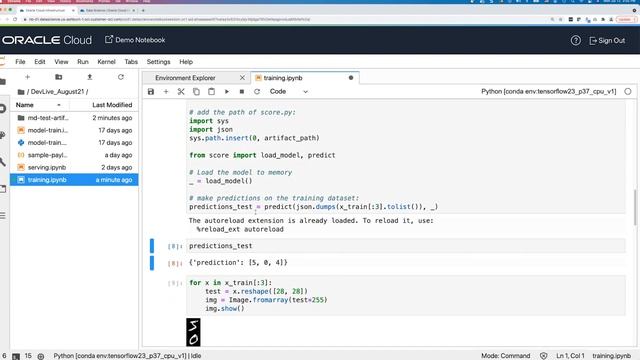
Task: Click the Oracle Cloud logo
Action: pyautogui.click(x=47, y=40)
